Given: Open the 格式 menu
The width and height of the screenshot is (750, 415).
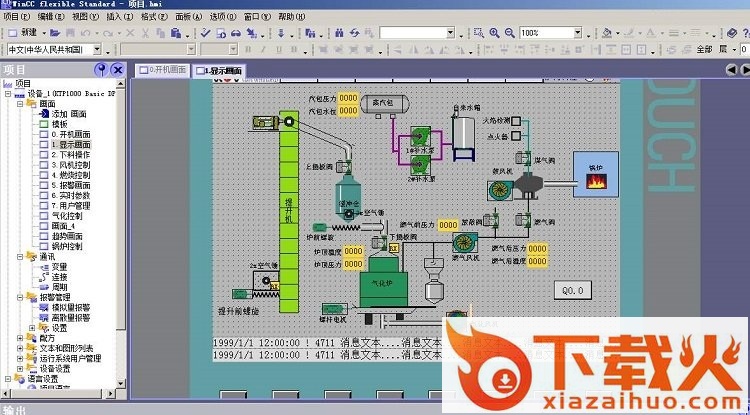Looking at the screenshot, I should click(152, 17).
